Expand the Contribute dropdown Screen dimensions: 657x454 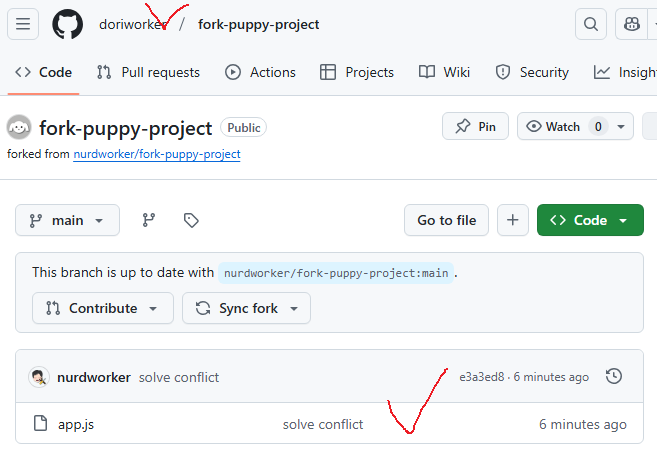click(103, 308)
